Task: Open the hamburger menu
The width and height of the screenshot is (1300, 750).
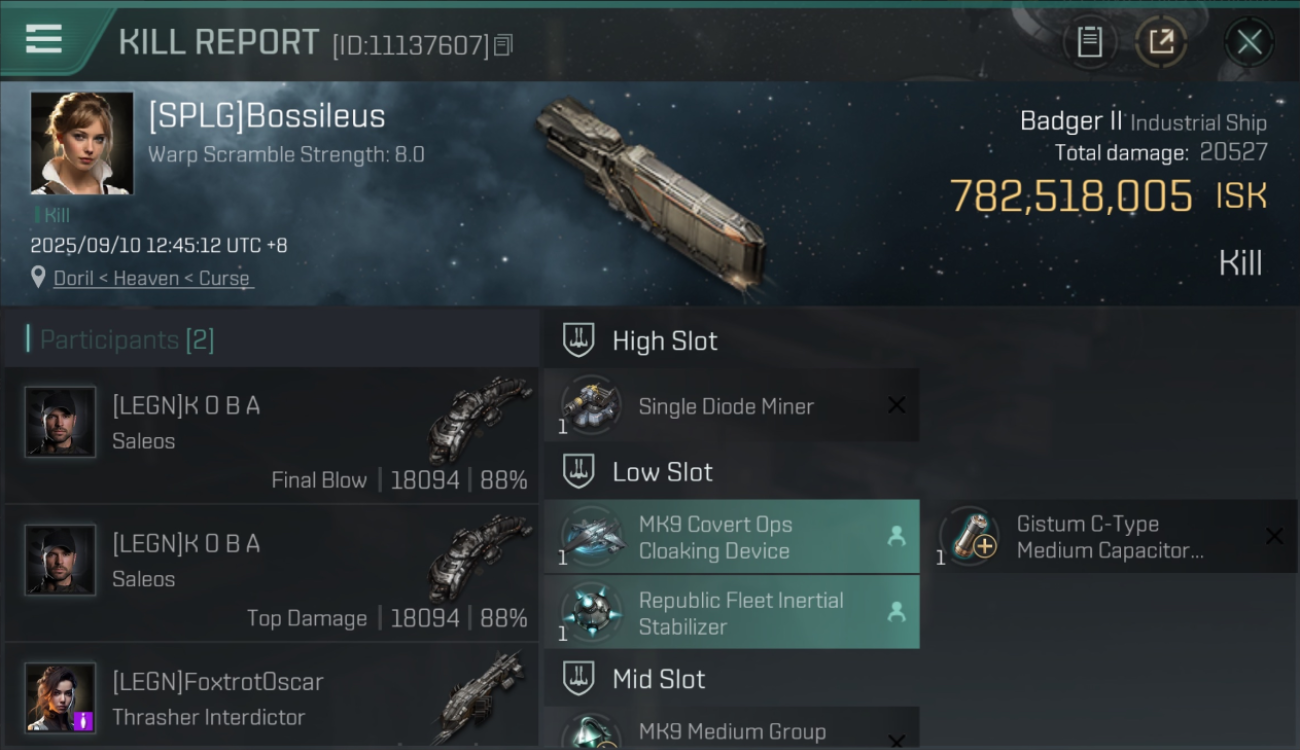Action: (x=44, y=40)
